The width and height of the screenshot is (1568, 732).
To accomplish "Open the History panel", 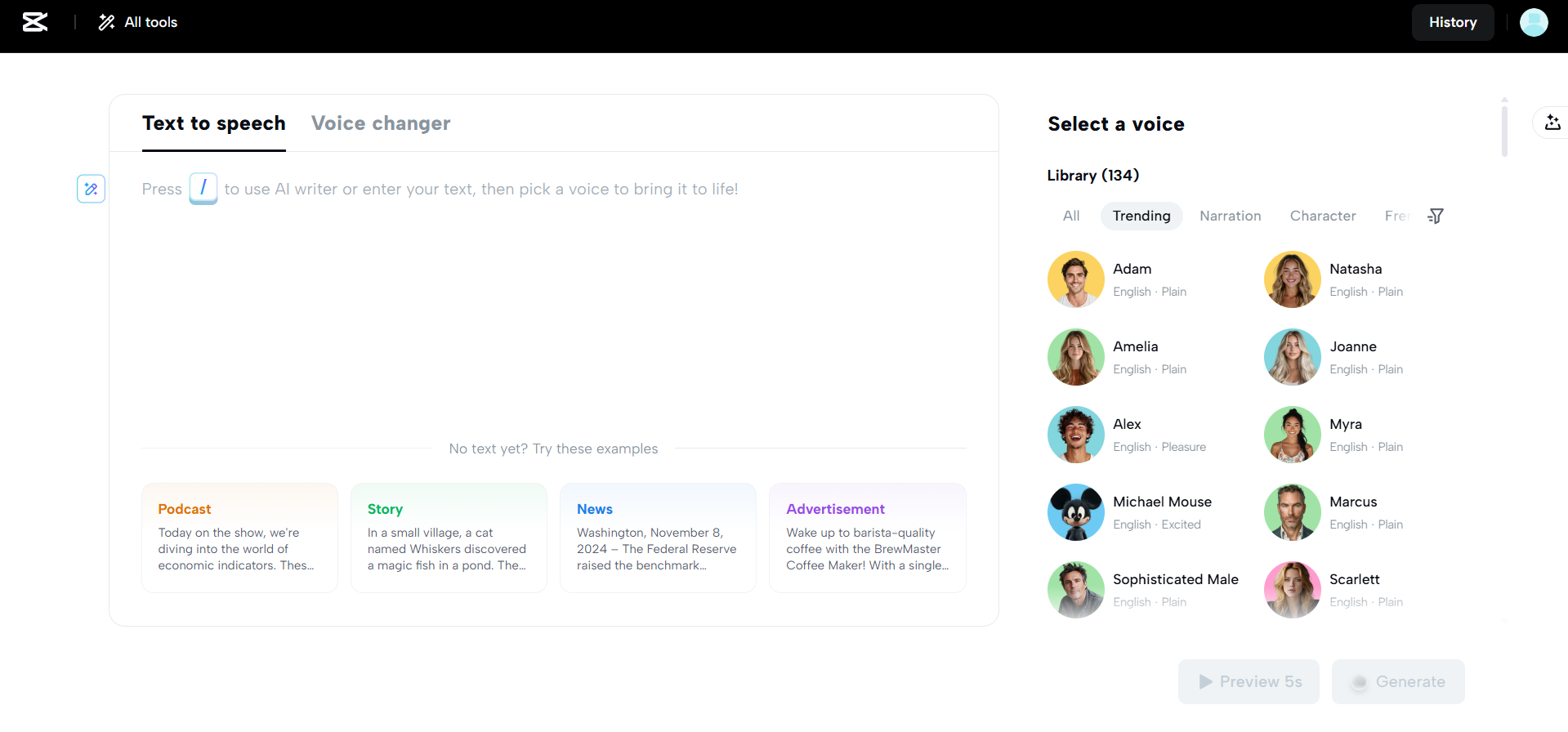I will [1452, 22].
